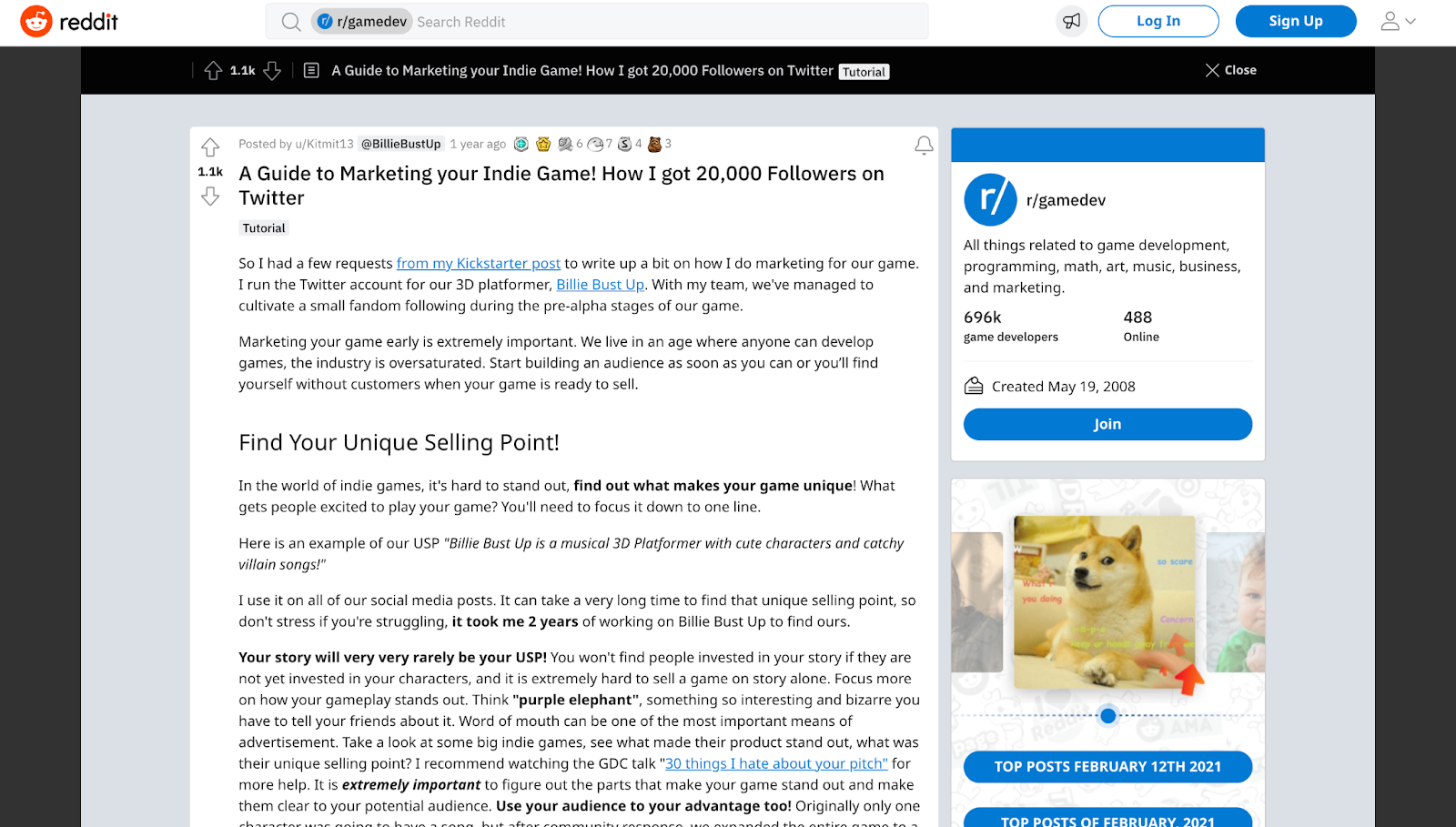Click the downvote arrow in the black header bar
The width and height of the screenshot is (1456, 827).
pos(272,71)
